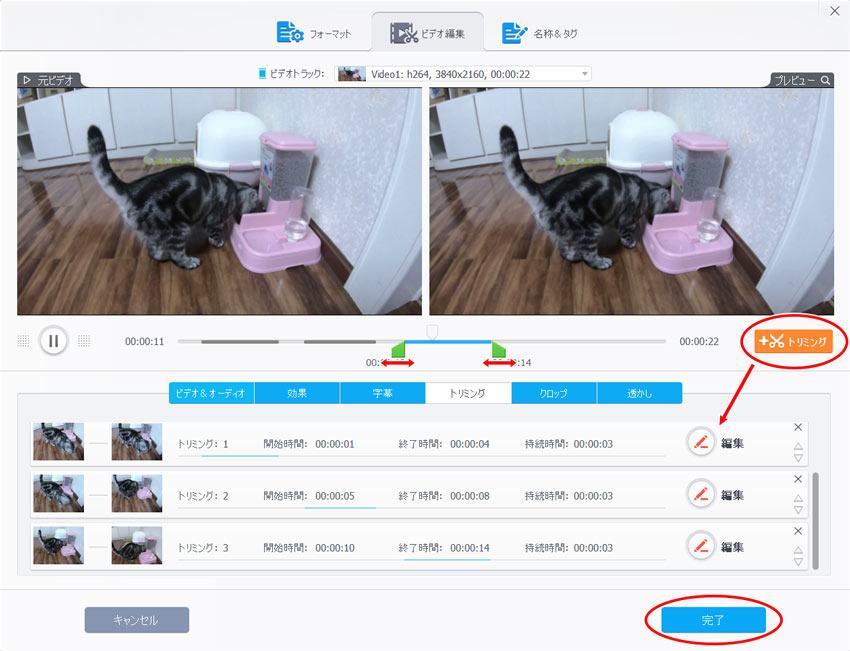Click the playhead handle on the timeline
The width and height of the screenshot is (850, 651).
(432, 330)
